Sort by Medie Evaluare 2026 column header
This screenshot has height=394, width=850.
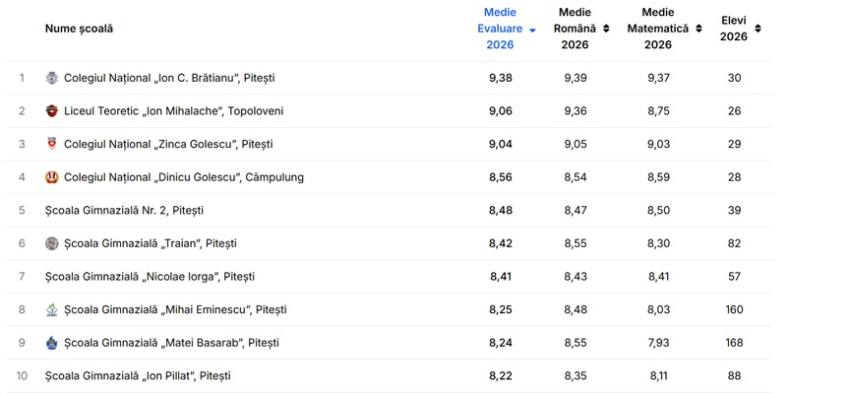click(x=500, y=29)
